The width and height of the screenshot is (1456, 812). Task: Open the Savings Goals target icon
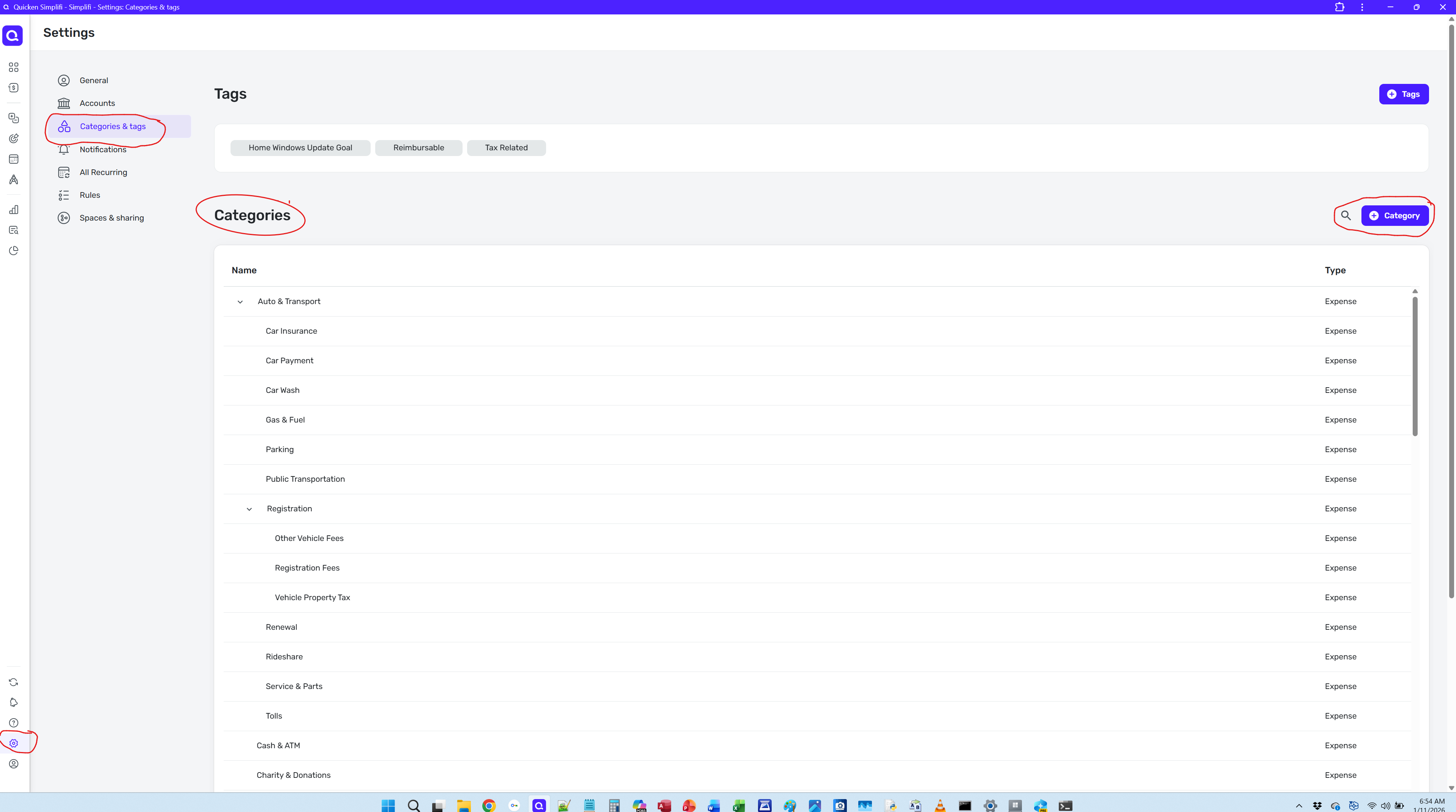pos(14,139)
